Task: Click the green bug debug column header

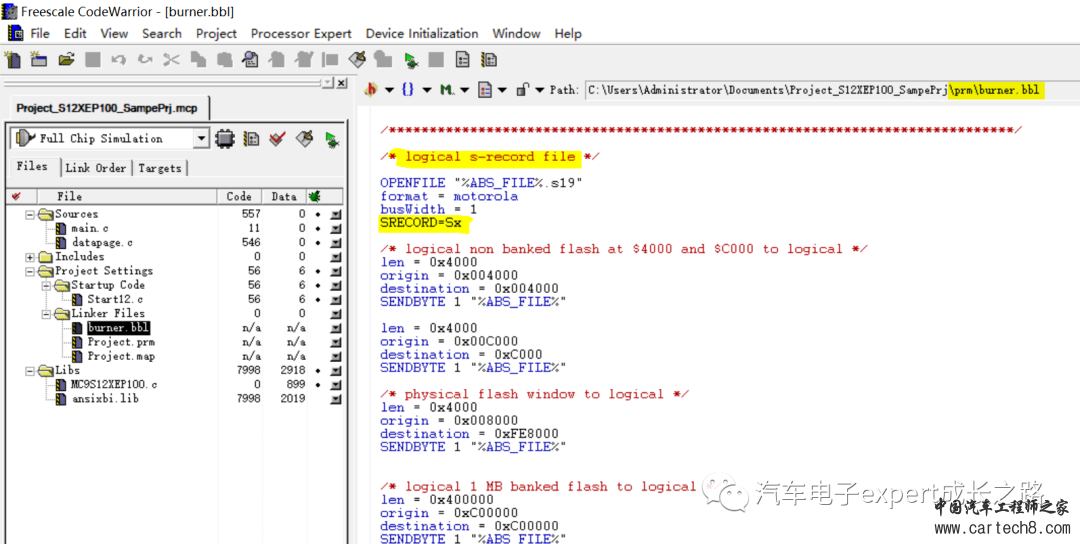Action: 316,196
